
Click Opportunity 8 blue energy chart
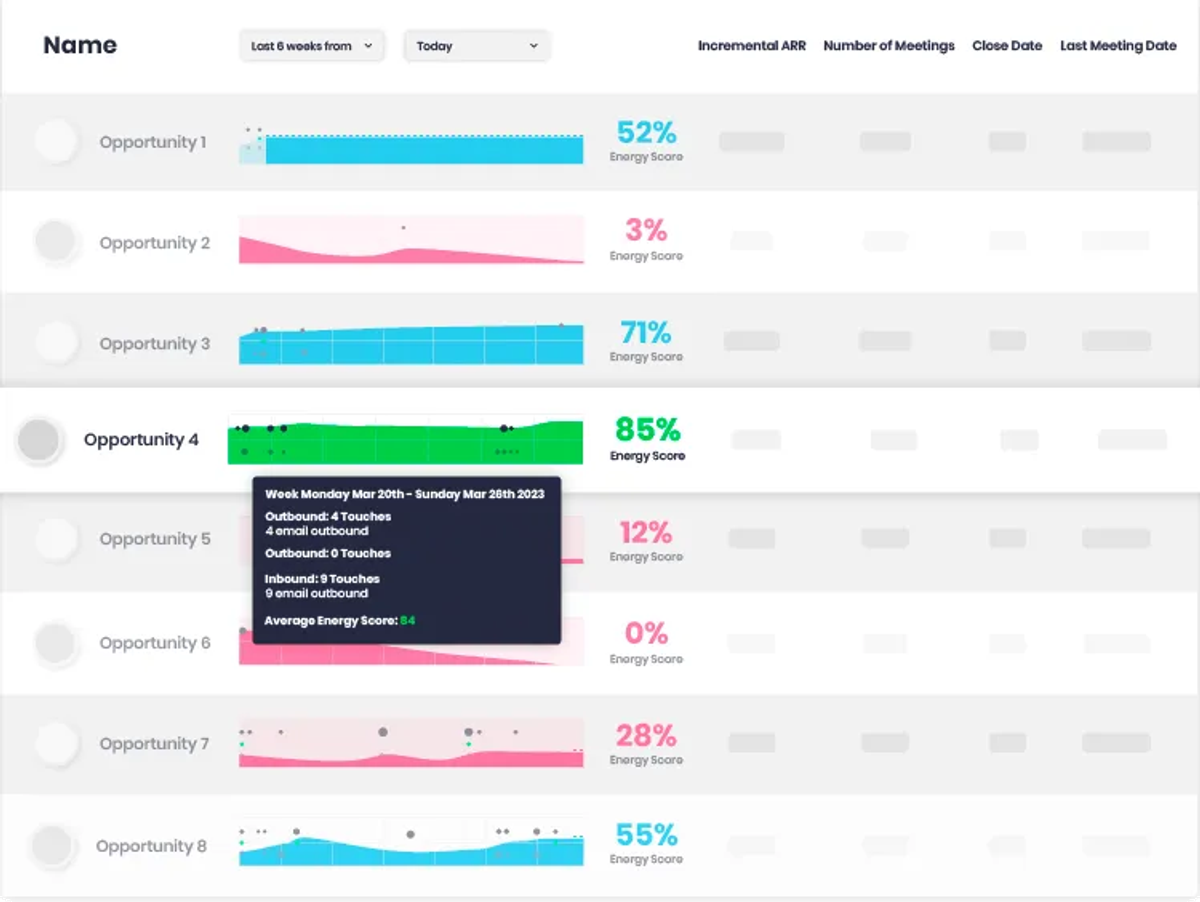coord(411,844)
